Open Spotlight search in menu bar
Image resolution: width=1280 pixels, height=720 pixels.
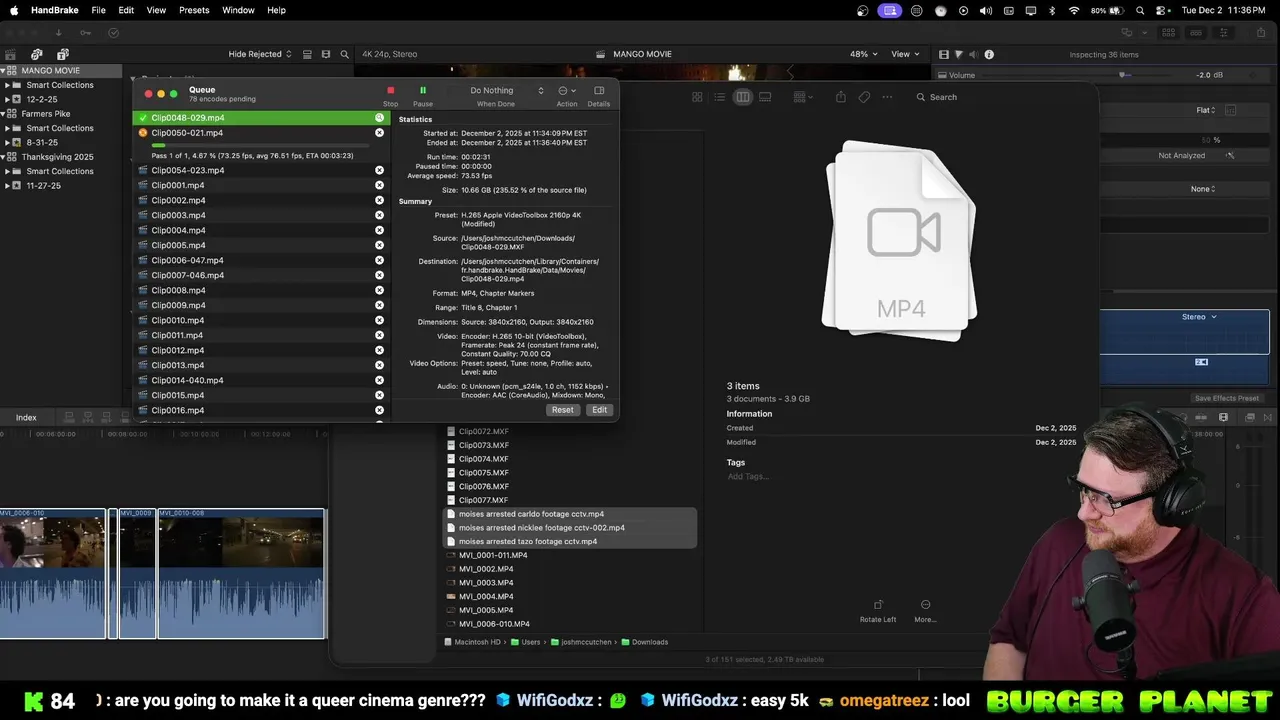(x=1141, y=10)
